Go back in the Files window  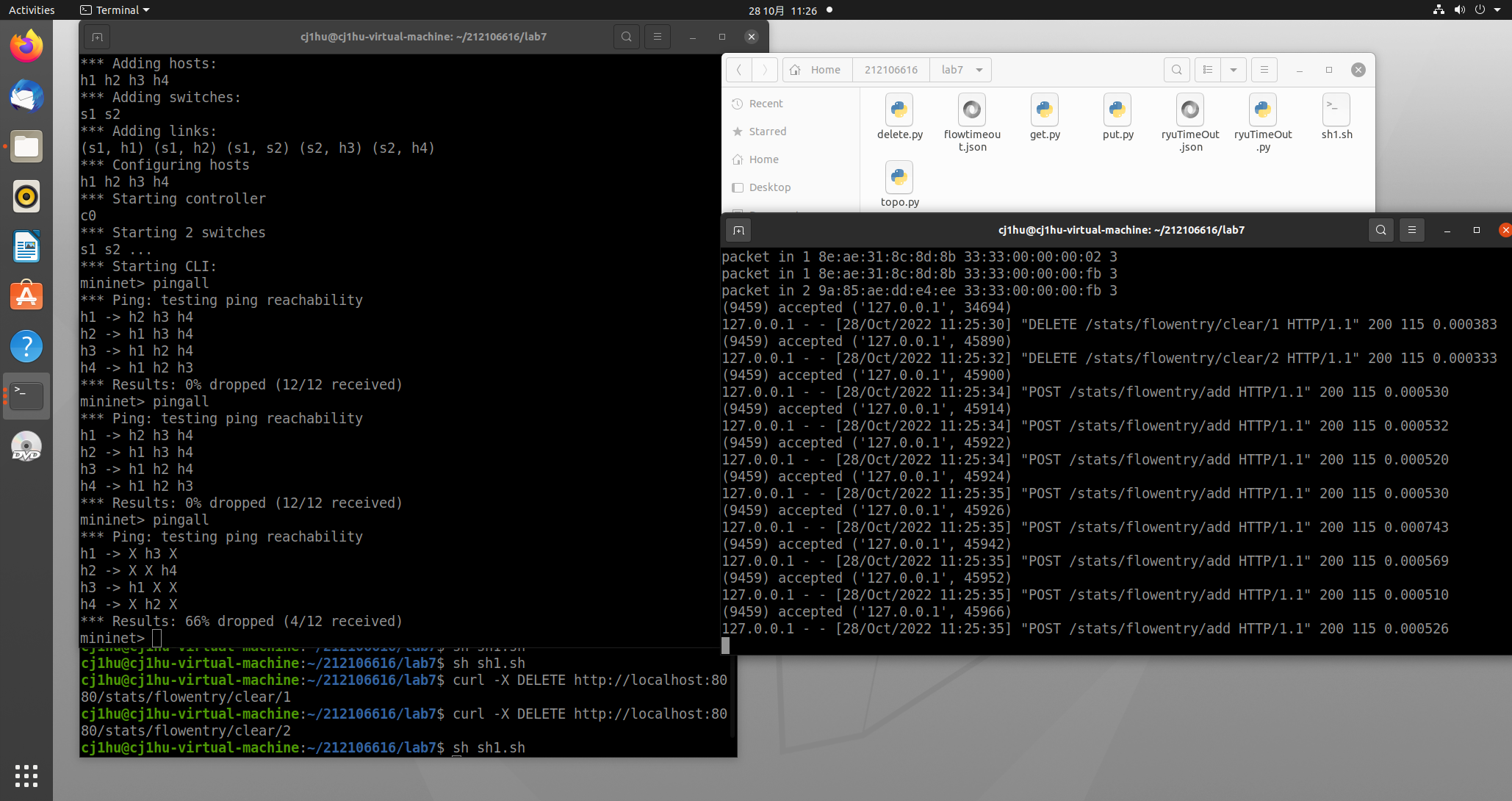coord(739,70)
